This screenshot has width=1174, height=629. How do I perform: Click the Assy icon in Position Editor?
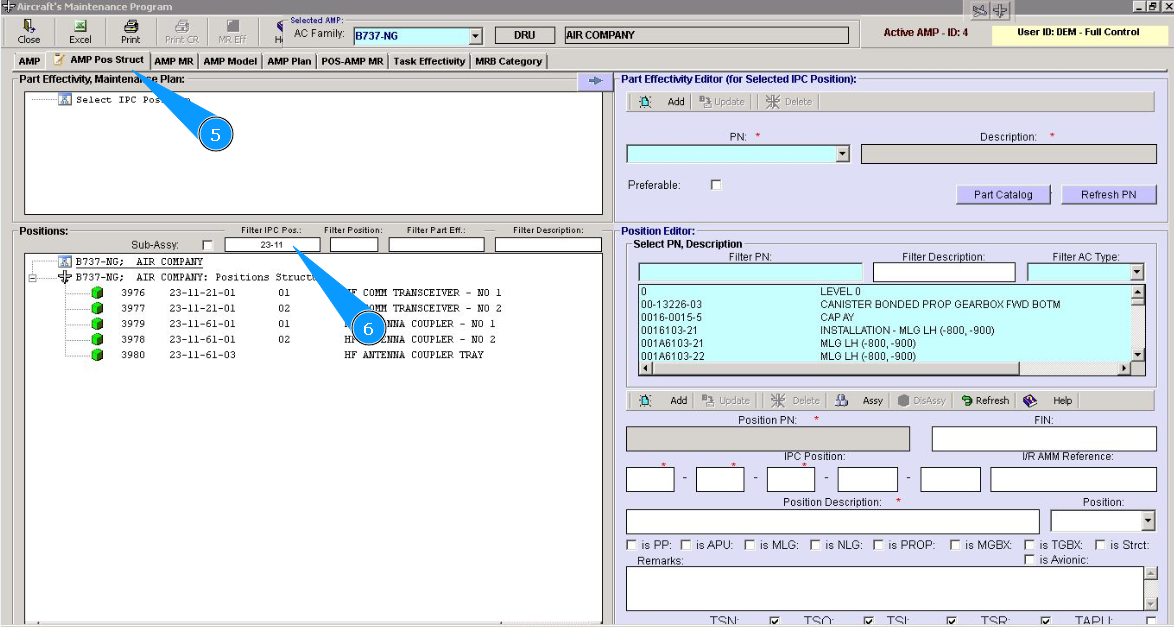(x=861, y=400)
